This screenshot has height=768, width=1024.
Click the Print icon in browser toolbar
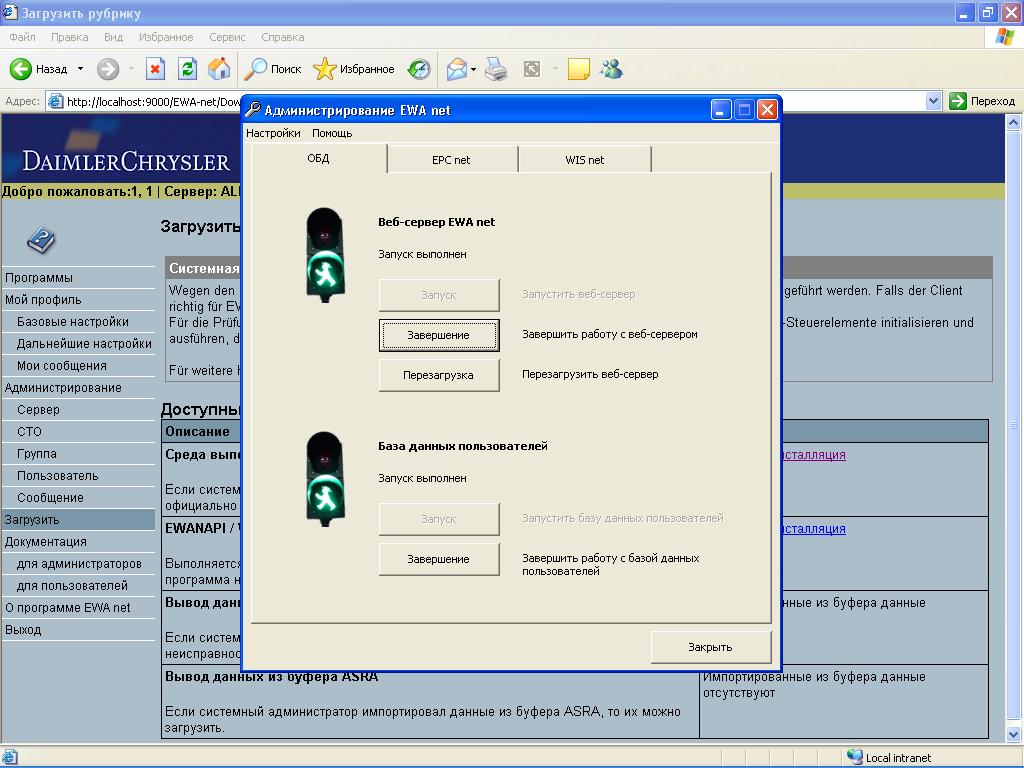pyautogui.click(x=496, y=69)
